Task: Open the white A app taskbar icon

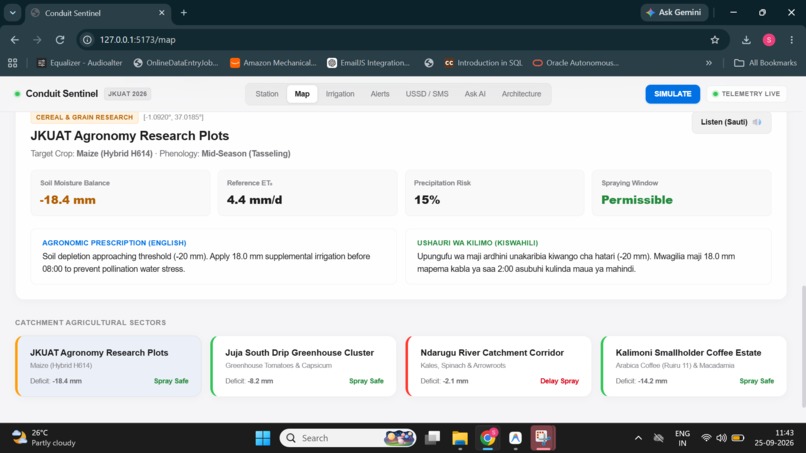Action: tap(515, 438)
